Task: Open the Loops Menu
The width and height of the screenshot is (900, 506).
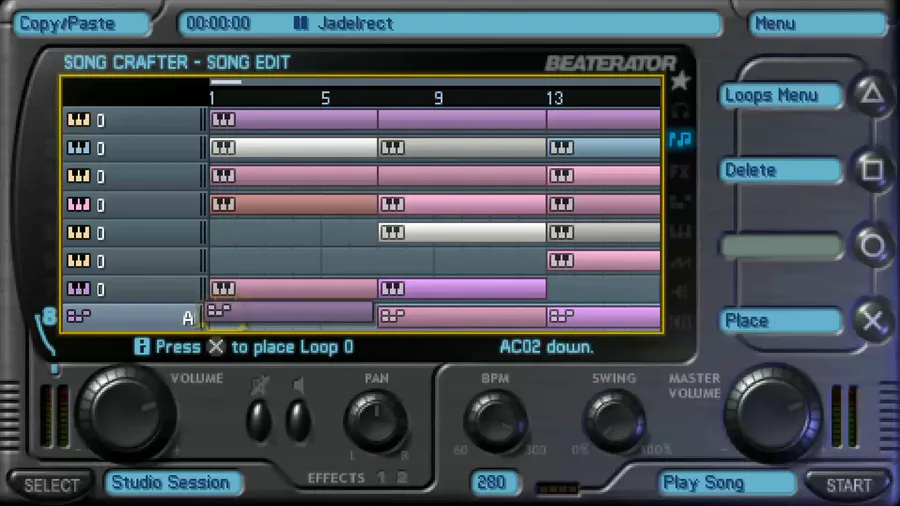Action: click(x=780, y=95)
